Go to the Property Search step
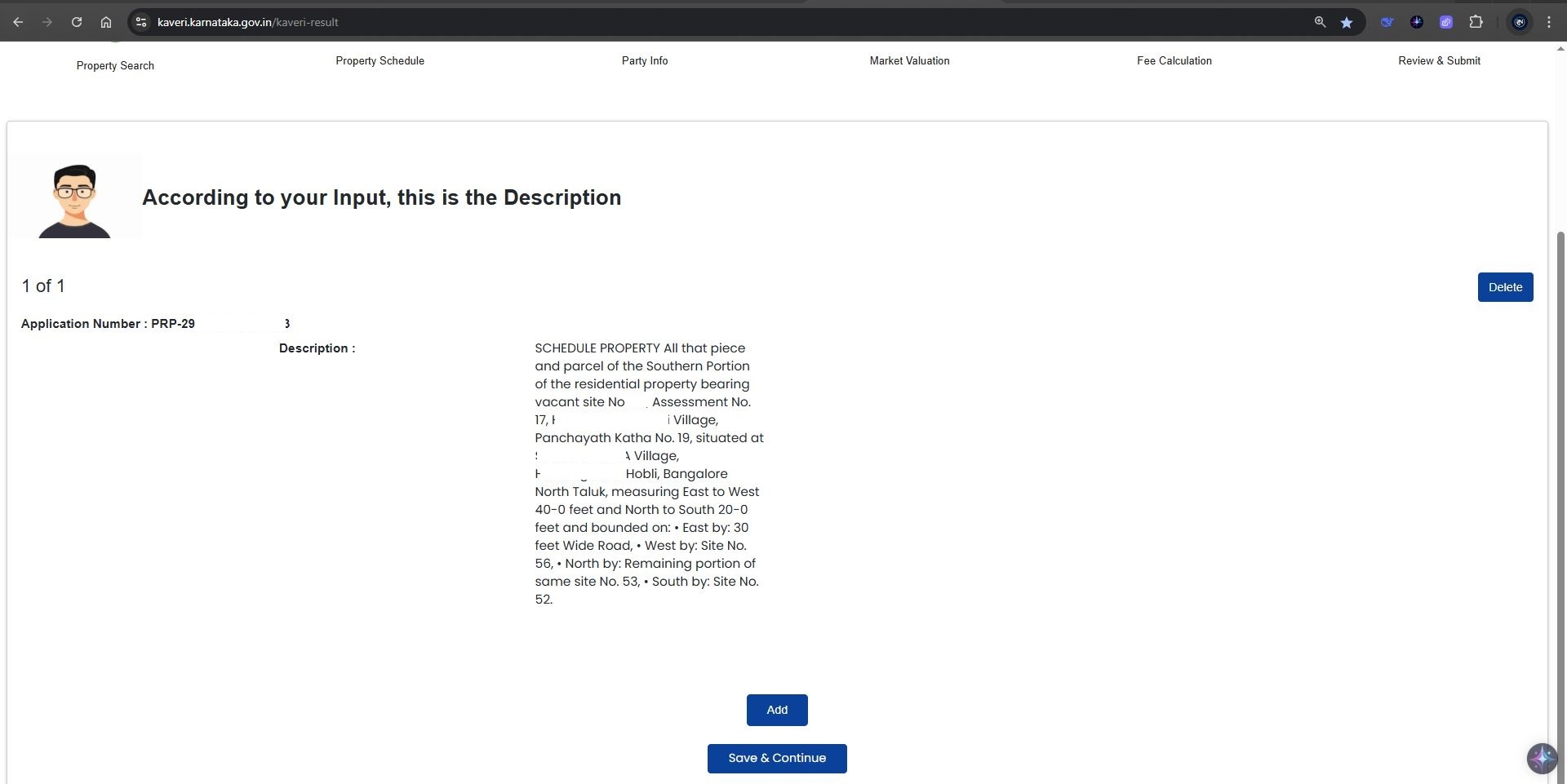The image size is (1567, 784). pos(115,65)
